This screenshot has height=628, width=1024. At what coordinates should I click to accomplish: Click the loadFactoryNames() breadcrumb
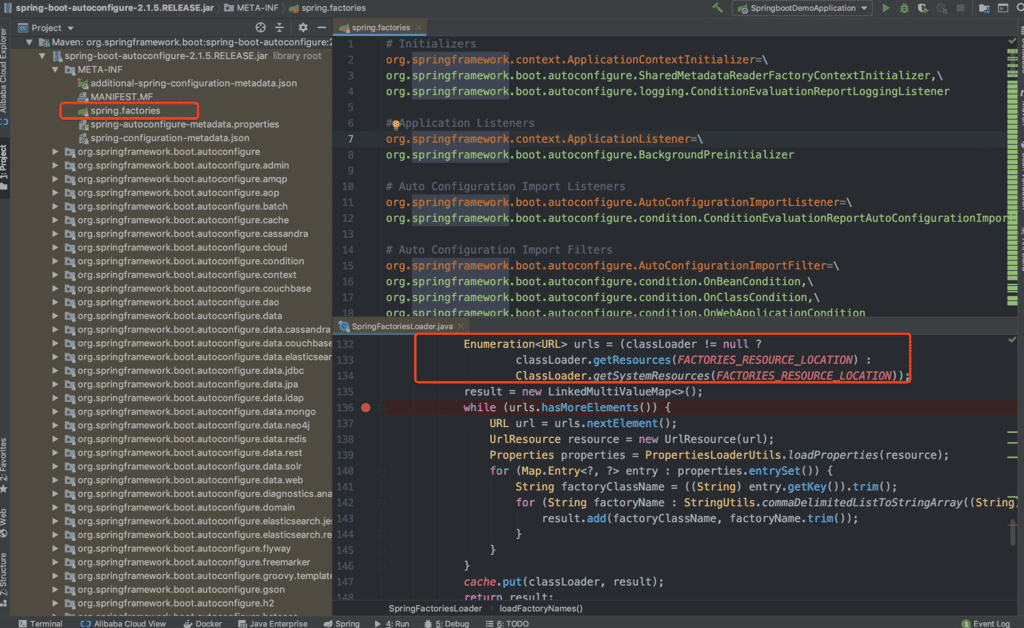coord(541,608)
